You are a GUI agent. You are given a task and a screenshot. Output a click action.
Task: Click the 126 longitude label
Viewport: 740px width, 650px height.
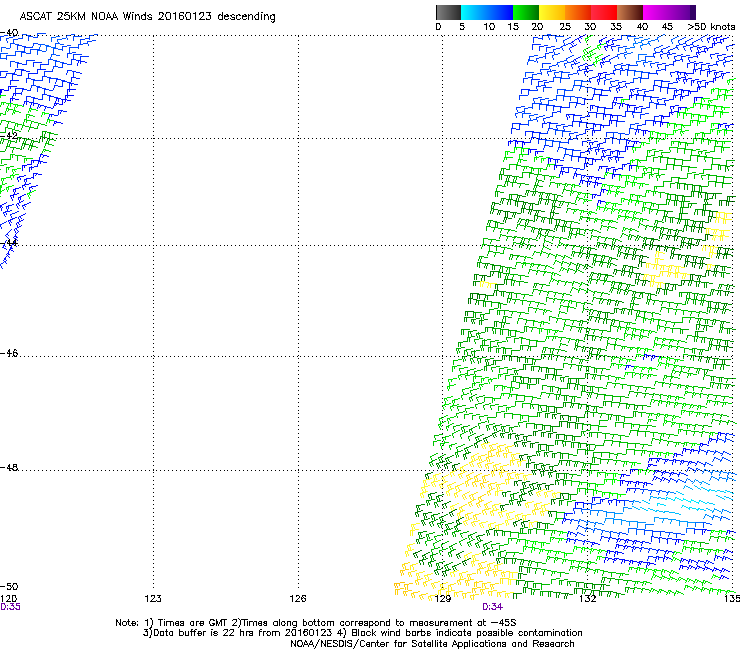point(298,599)
